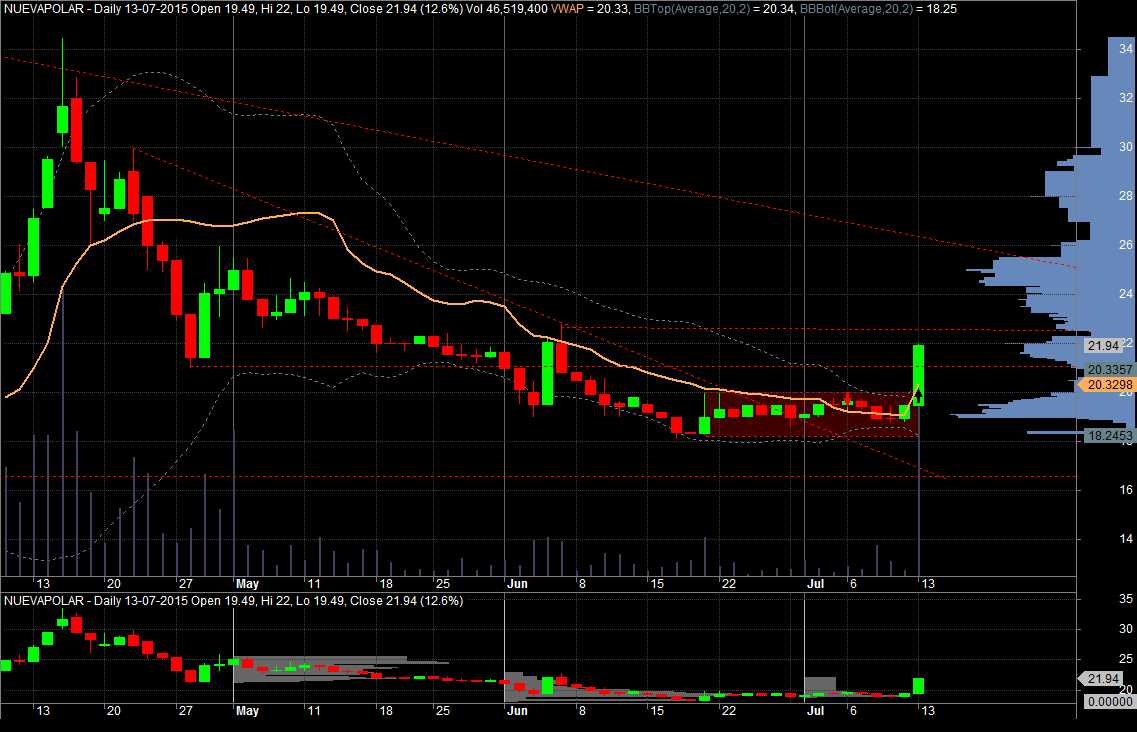Click the Jun label on upper pane date axis

click(517, 584)
